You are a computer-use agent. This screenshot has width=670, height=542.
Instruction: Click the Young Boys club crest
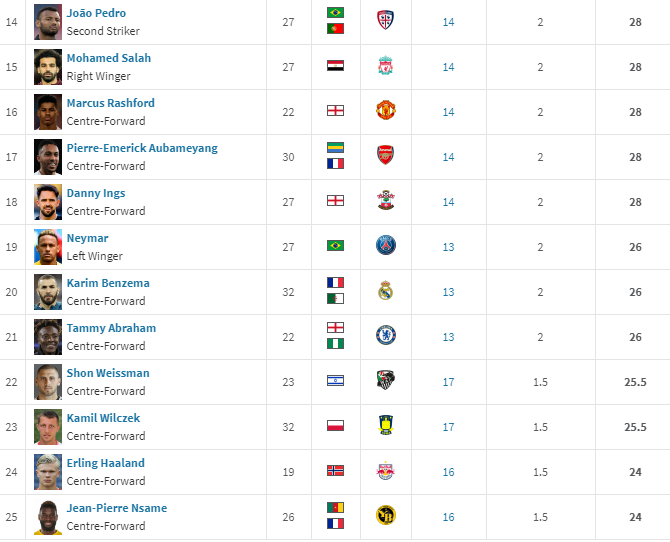tap(385, 517)
